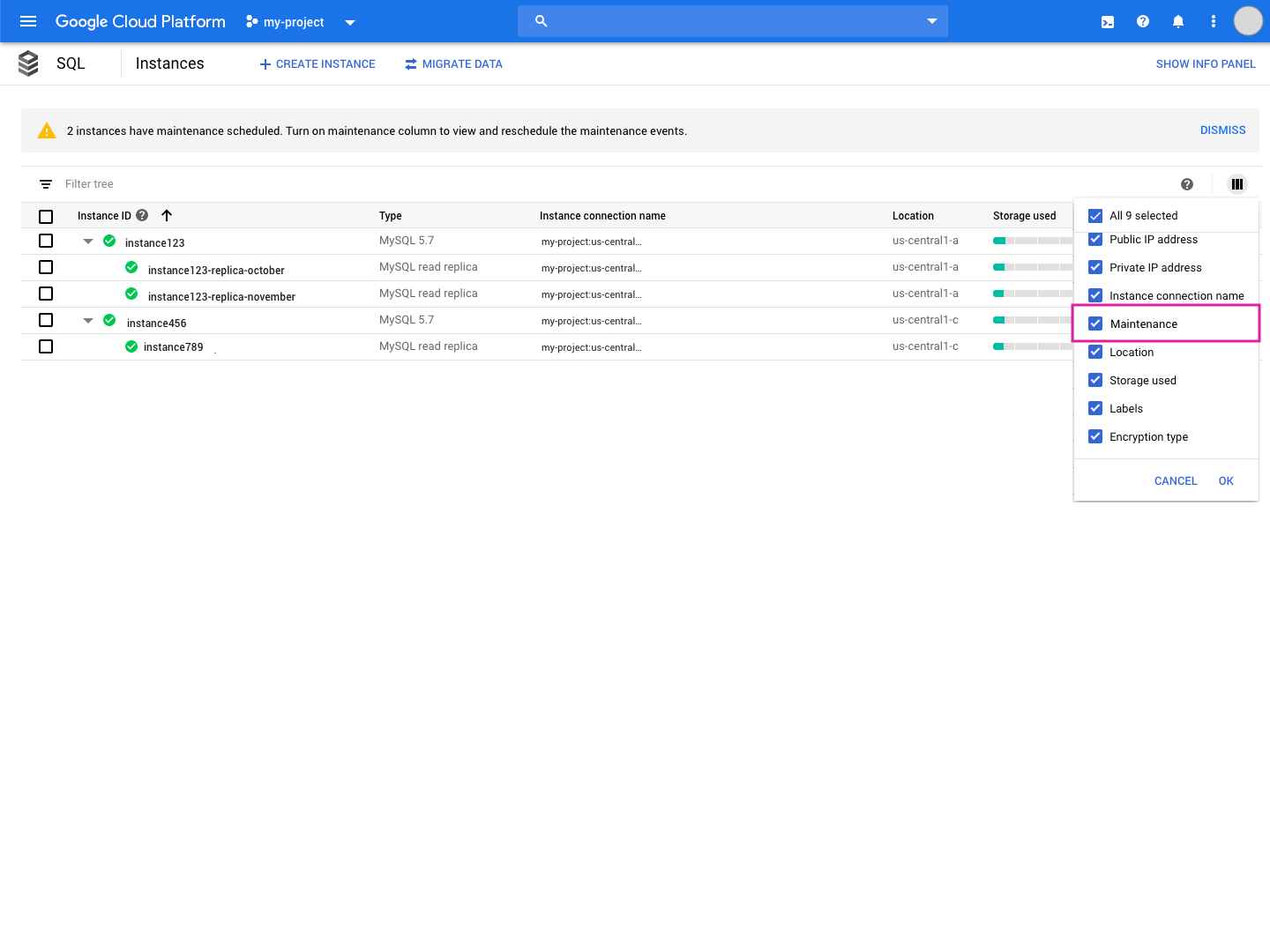This screenshot has height=952, width=1270.
Task: Open my-project selector dropdown arrow
Action: (x=350, y=23)
